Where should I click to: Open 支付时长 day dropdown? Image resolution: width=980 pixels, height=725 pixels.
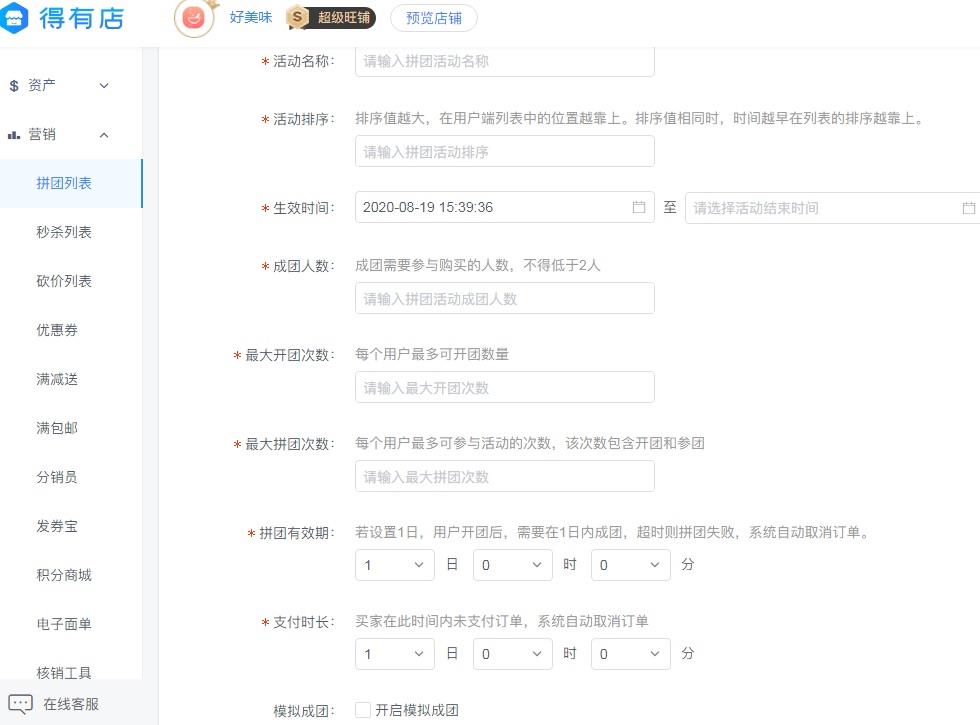pos(394,654)
